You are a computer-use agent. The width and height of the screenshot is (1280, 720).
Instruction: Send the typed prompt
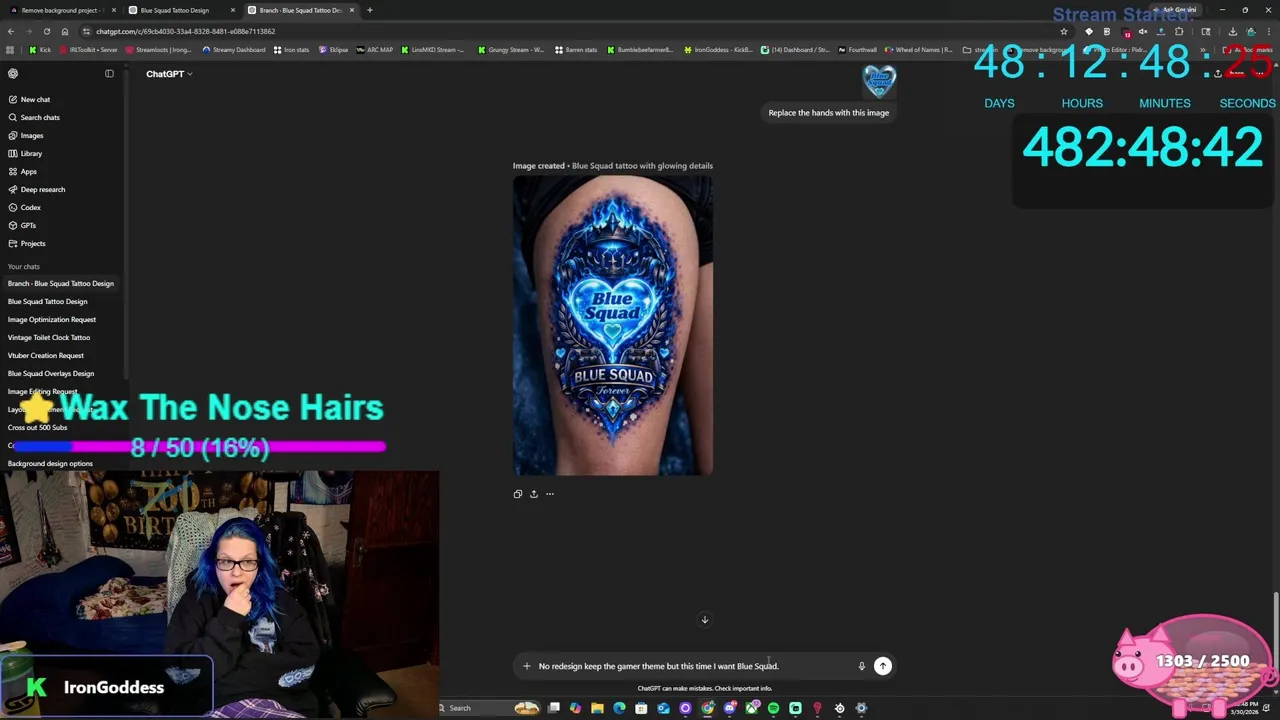(882, 666)
